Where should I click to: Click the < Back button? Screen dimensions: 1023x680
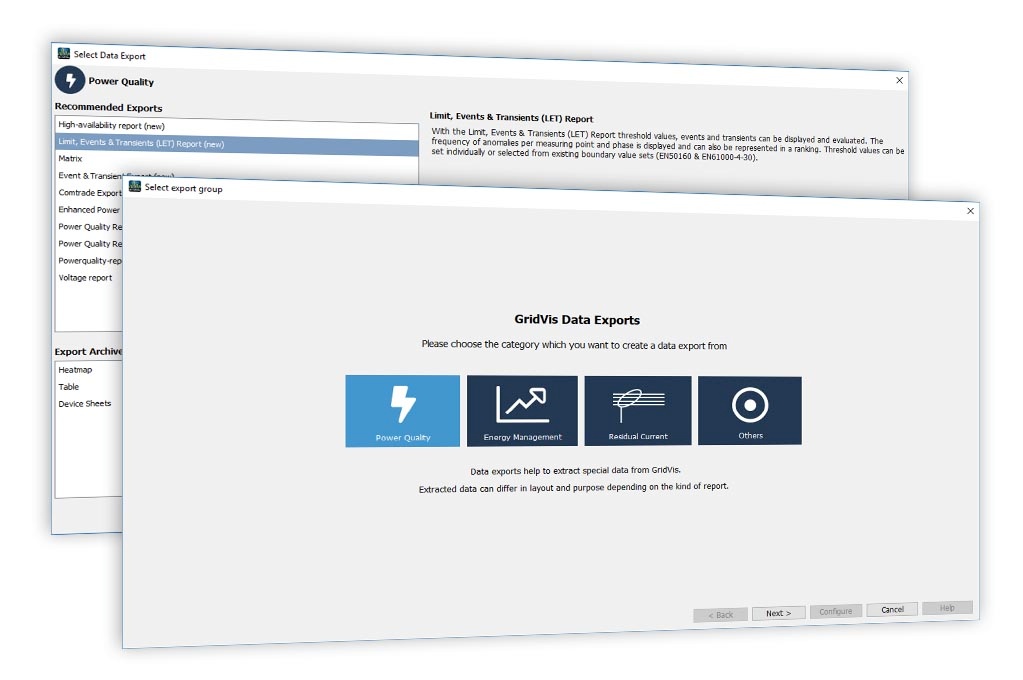pyautogui.click(x=720, y=615)
